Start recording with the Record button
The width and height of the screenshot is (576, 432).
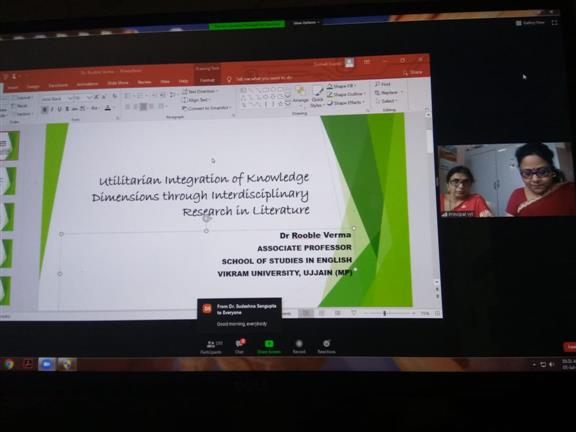[x=299, y=347]
